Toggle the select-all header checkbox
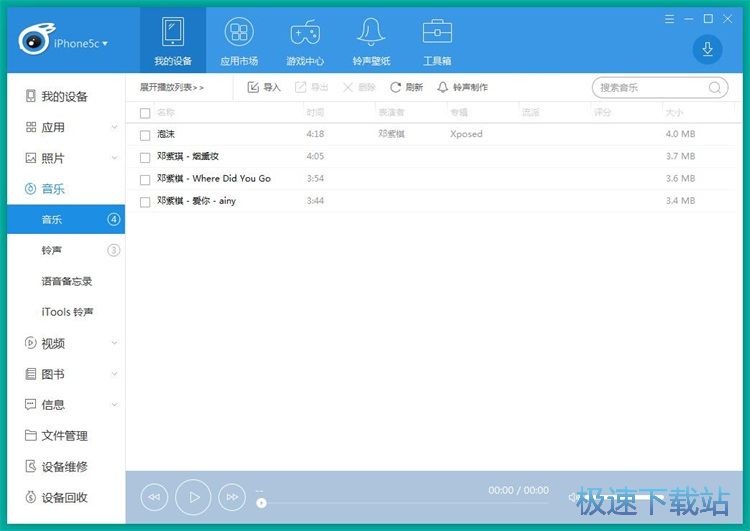750x531 pixels. tap(145, 113)
